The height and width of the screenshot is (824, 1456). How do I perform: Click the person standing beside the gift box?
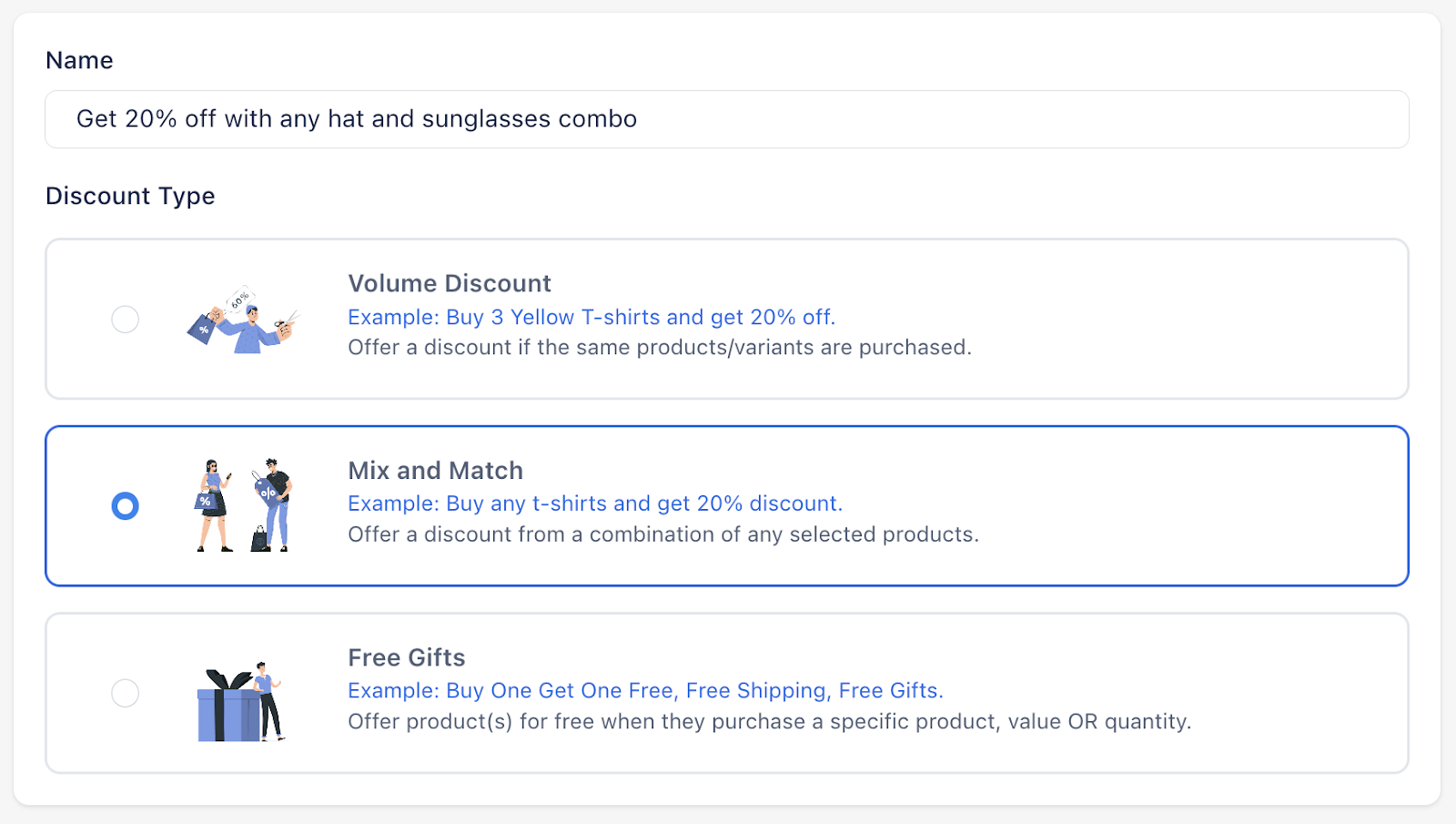tap(268, 699)
